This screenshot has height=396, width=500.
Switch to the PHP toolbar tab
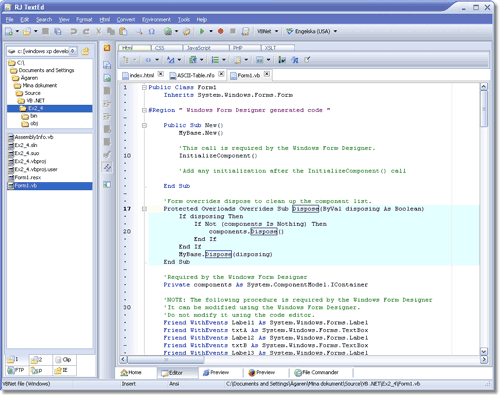(x=245, y=48)
